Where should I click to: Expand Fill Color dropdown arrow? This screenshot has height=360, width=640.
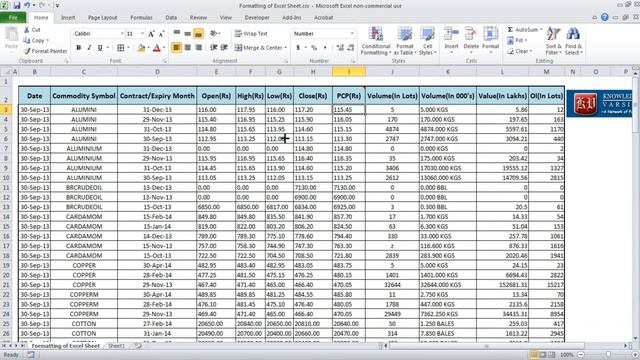[x=148, y=48]
